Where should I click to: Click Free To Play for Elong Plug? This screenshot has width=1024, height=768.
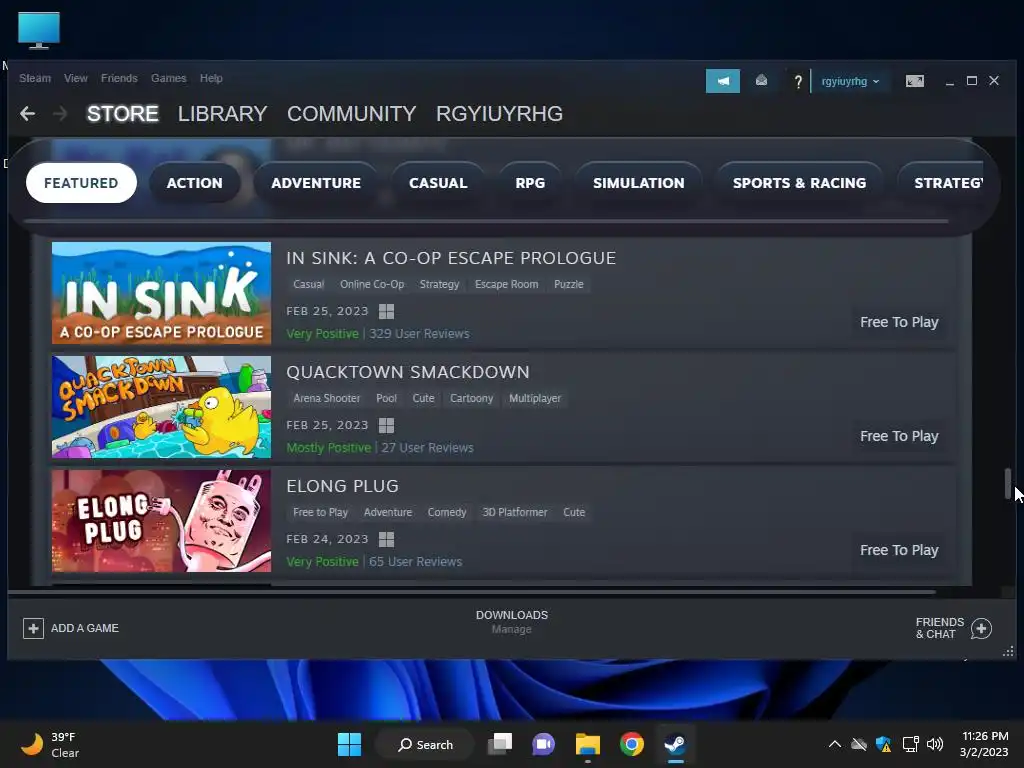(x=899, y=550)
